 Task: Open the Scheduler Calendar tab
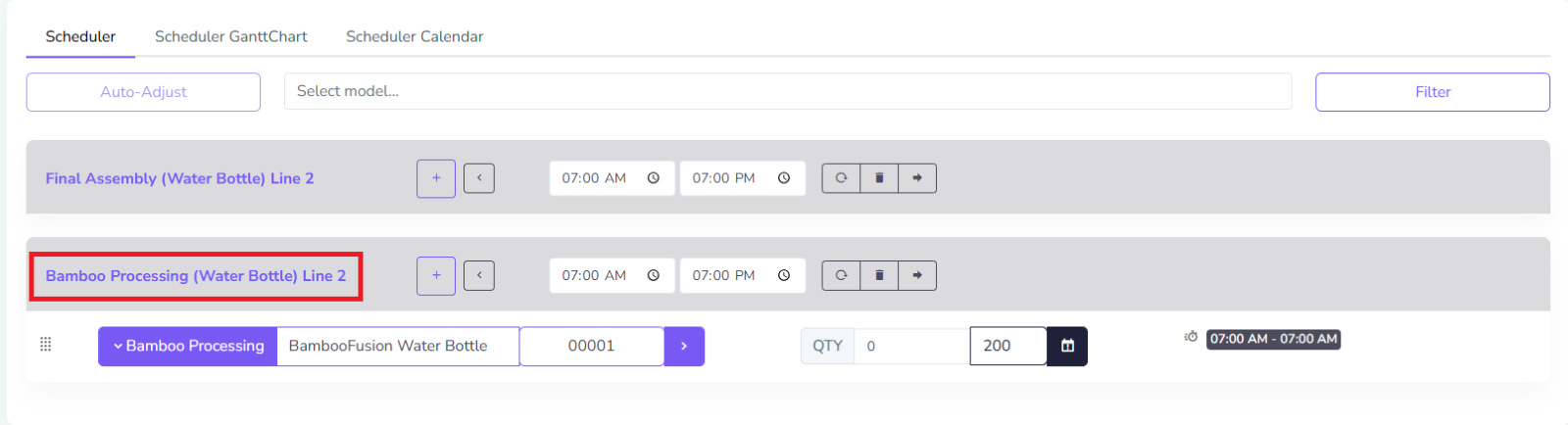click(x=415, y=36)
